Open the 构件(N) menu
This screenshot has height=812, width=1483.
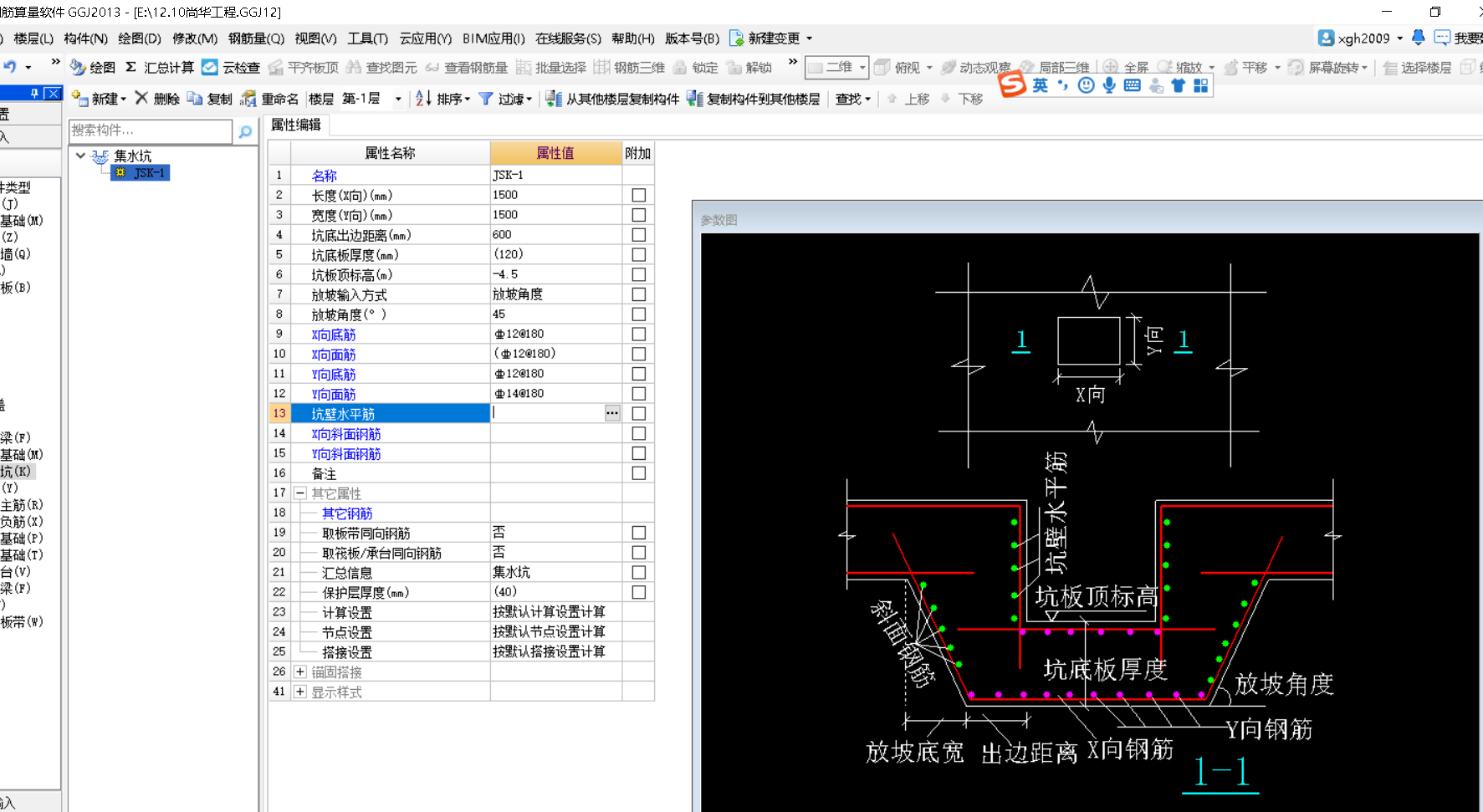(85, 38)
